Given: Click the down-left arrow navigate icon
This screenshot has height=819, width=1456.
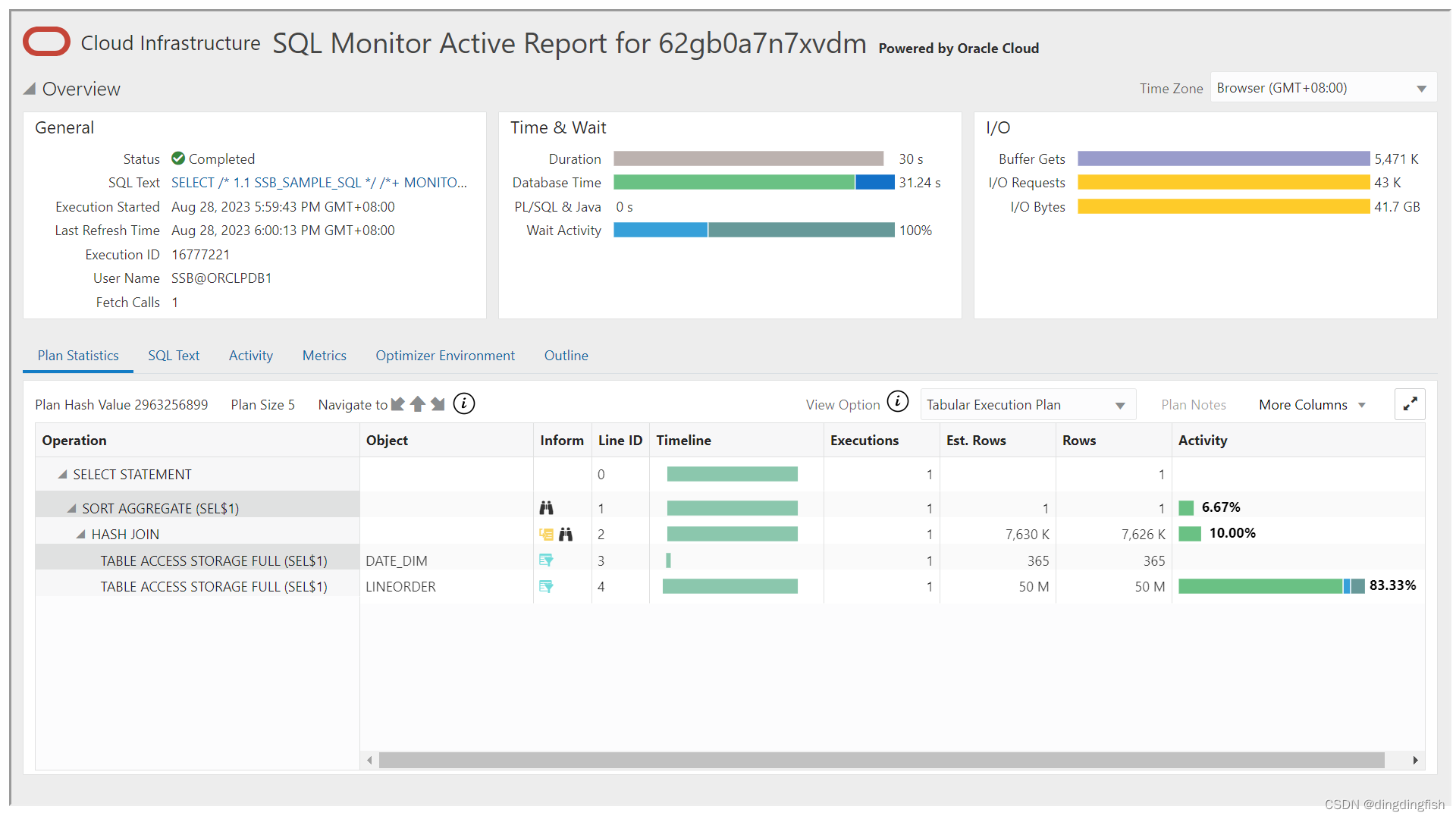Looking at the screenshot, I should click(x=397, y=404).
